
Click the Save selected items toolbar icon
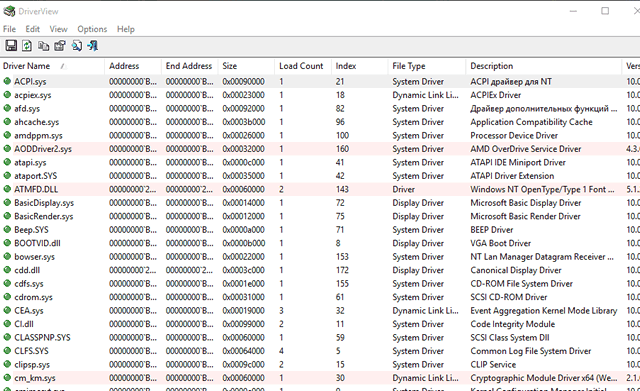click(x=11, y=46)
